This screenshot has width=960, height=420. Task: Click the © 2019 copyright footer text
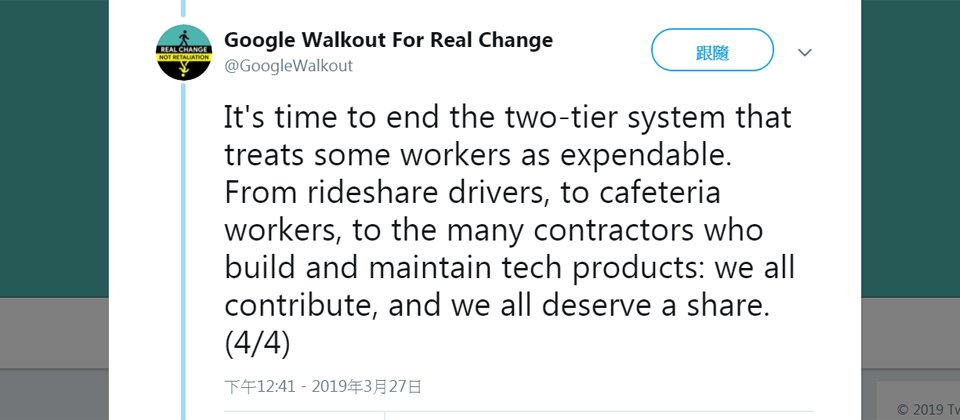tap(928, 410)
